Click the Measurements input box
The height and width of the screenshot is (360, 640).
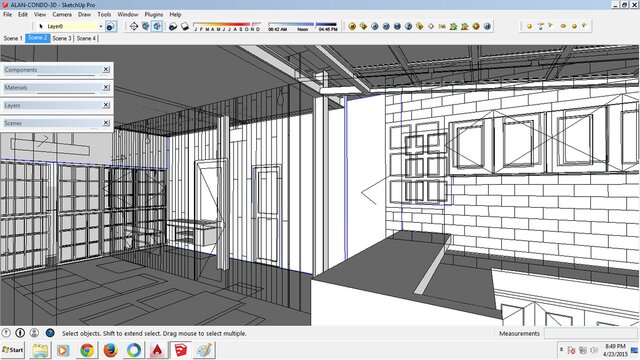[591, 333]
